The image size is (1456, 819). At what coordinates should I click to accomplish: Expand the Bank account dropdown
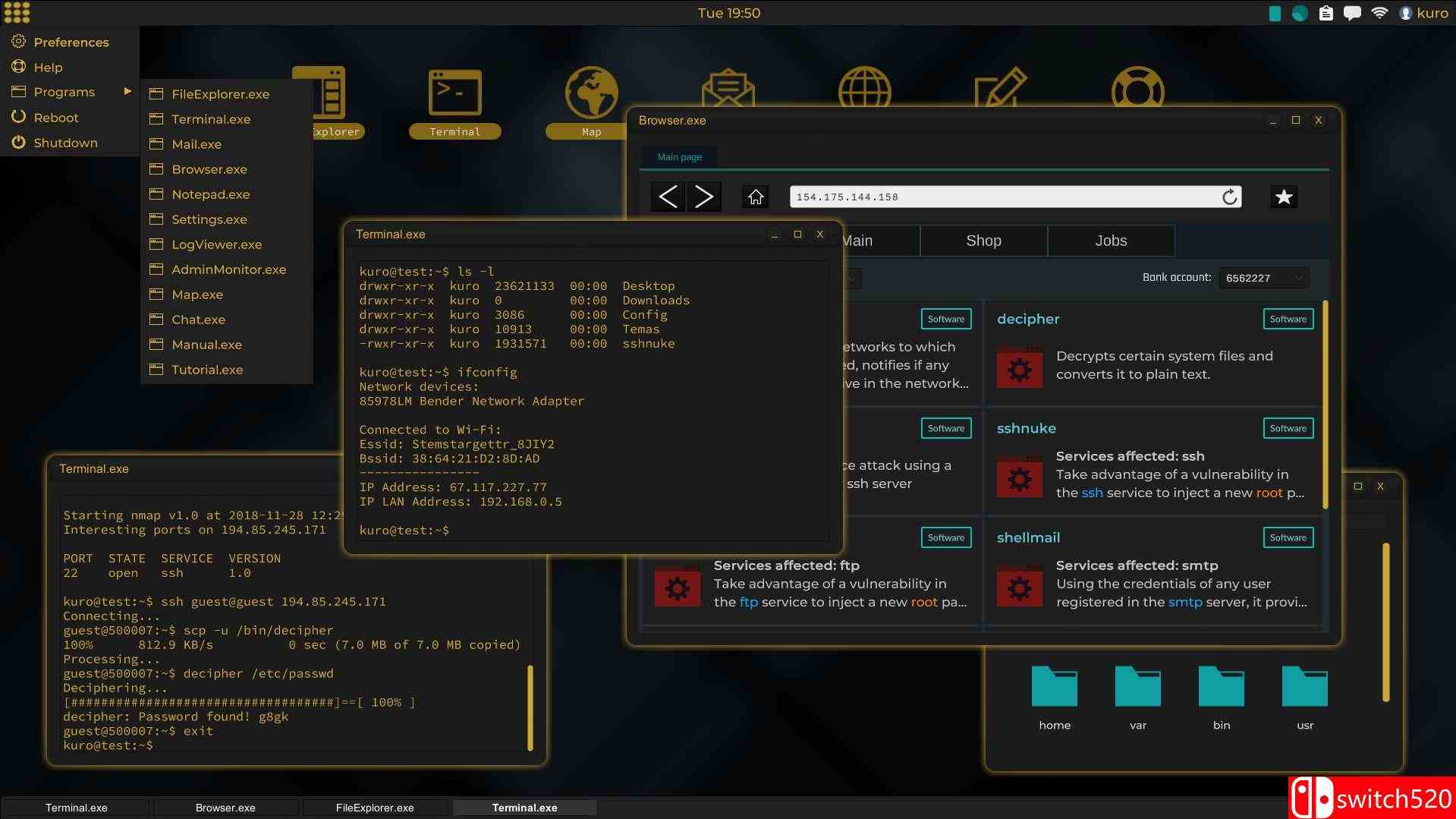[1263, 278]
